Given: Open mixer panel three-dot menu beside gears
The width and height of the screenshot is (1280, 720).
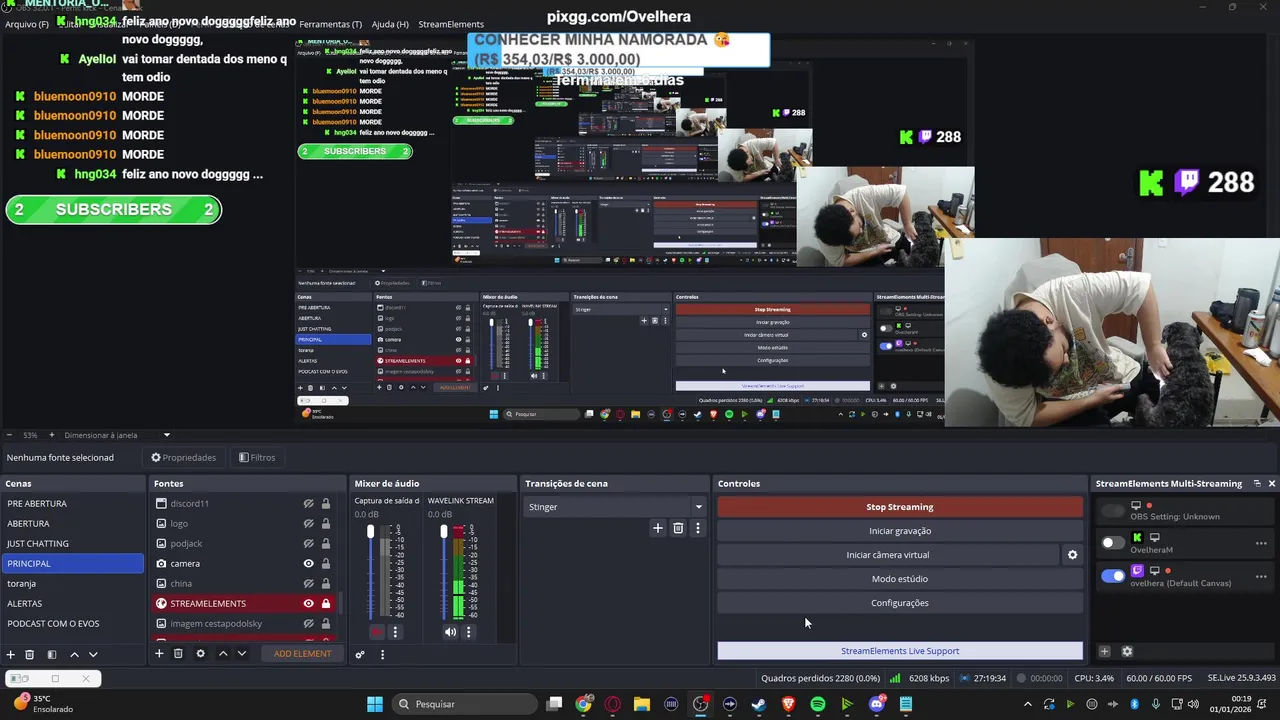Looking at the screenshot, I should click(x=382, y=654).
